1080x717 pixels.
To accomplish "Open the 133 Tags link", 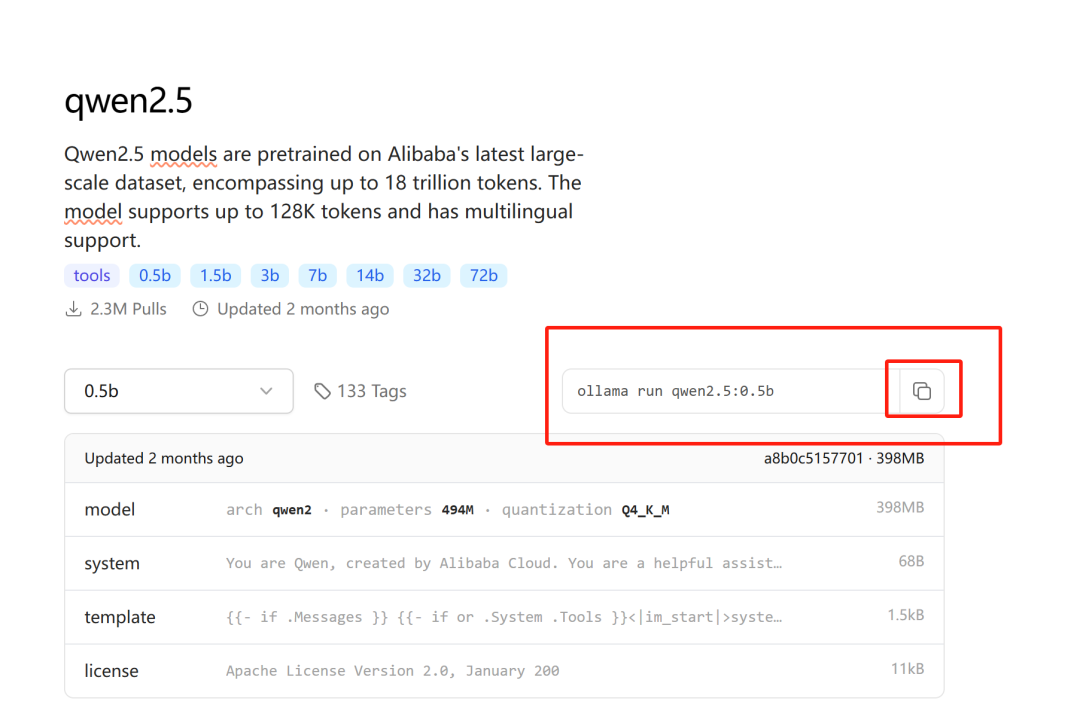I will [x=360, y=391].
